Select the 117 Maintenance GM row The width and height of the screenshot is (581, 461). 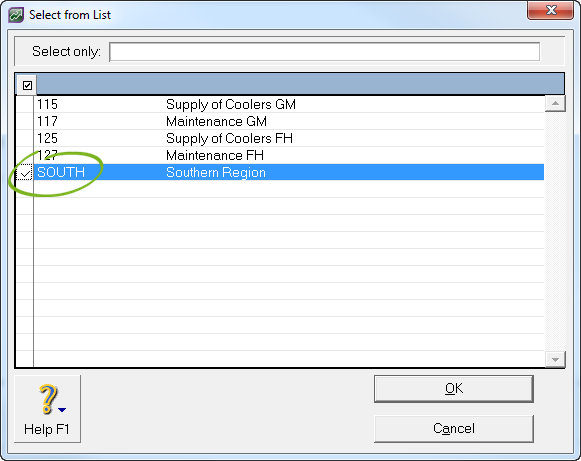[x=289, y=122]
